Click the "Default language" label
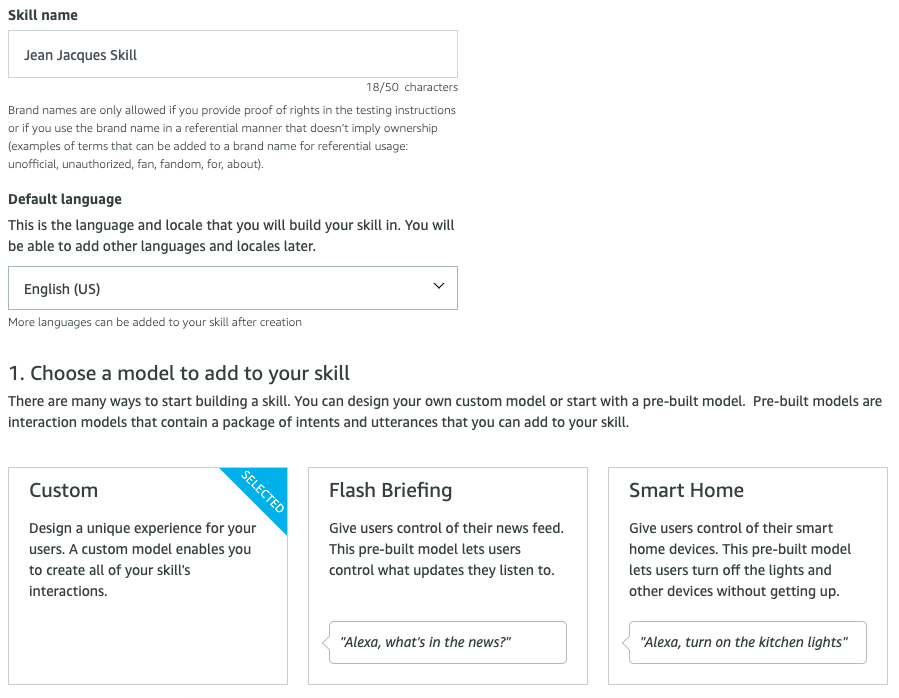This screenshot has height=698, width=899. click(65, 199)
